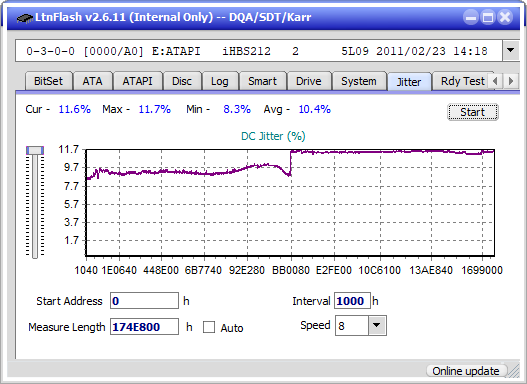This screenshot has height=384, width=527.
Task: Focus the Measure Length input field
Action: click(145, 327)
